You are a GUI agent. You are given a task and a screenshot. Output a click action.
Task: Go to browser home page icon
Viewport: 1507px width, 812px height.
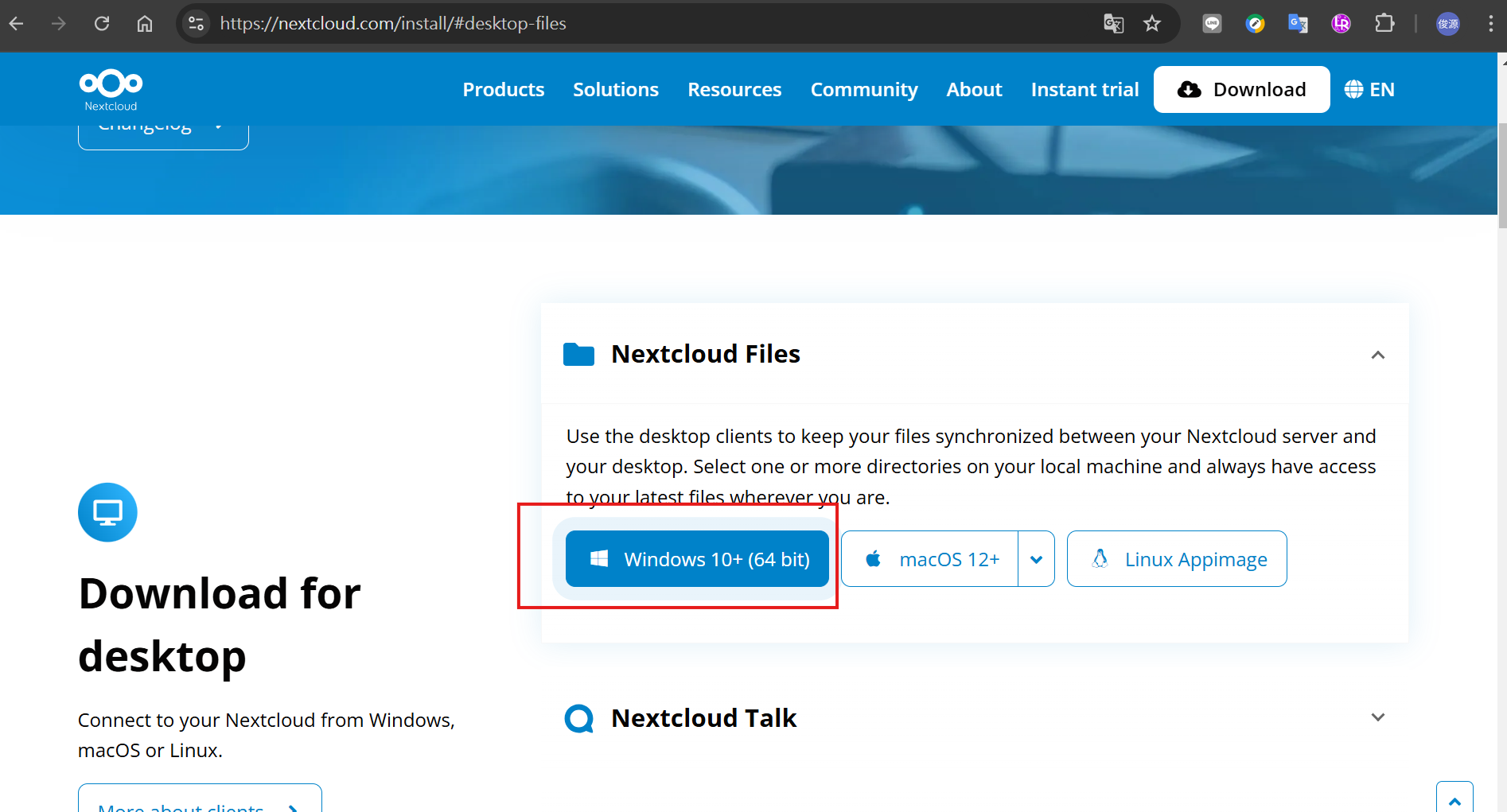[145, 24]
